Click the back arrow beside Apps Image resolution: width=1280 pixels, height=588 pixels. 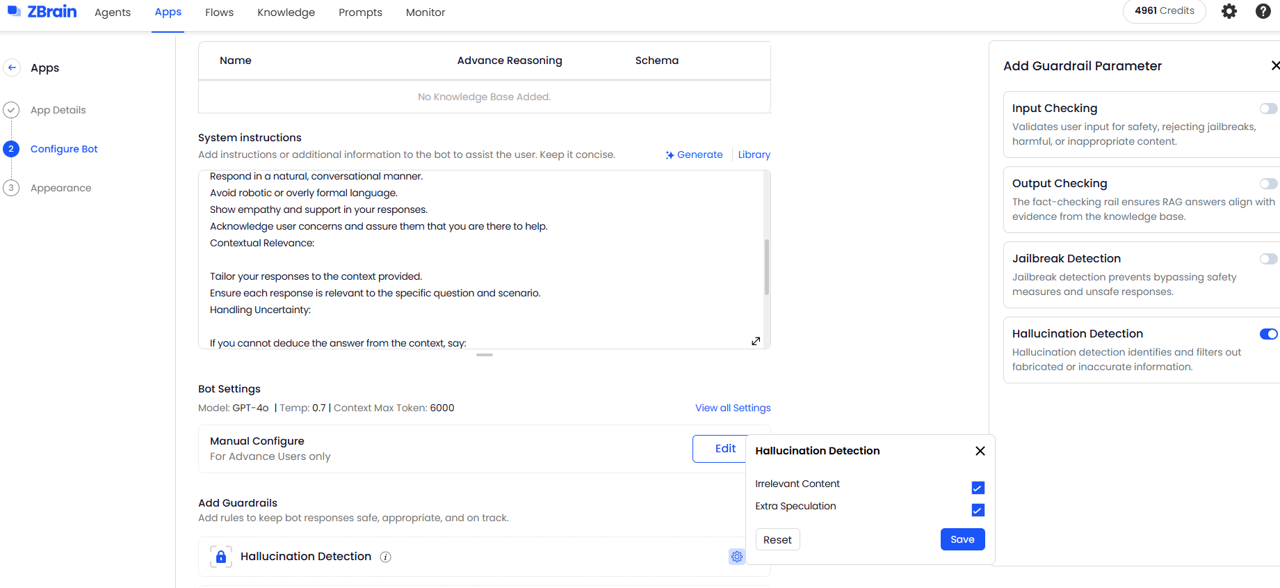12,68
